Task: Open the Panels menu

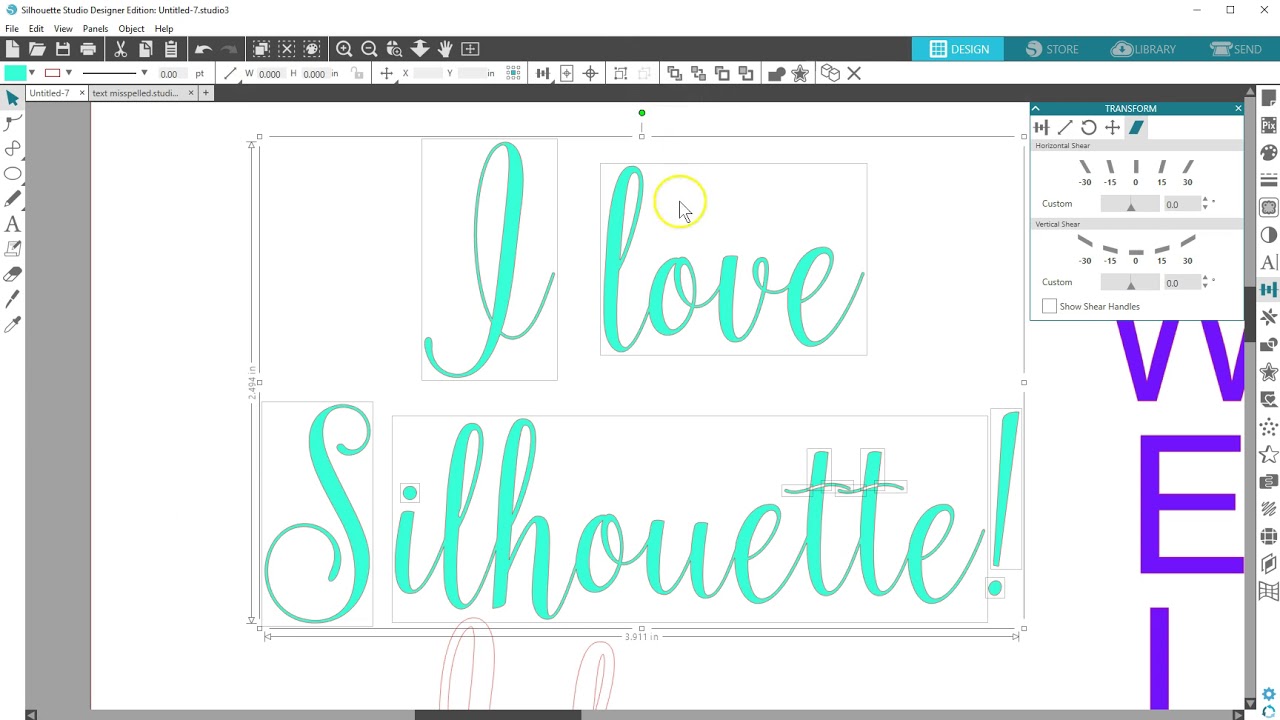Action: click(95, 29)
